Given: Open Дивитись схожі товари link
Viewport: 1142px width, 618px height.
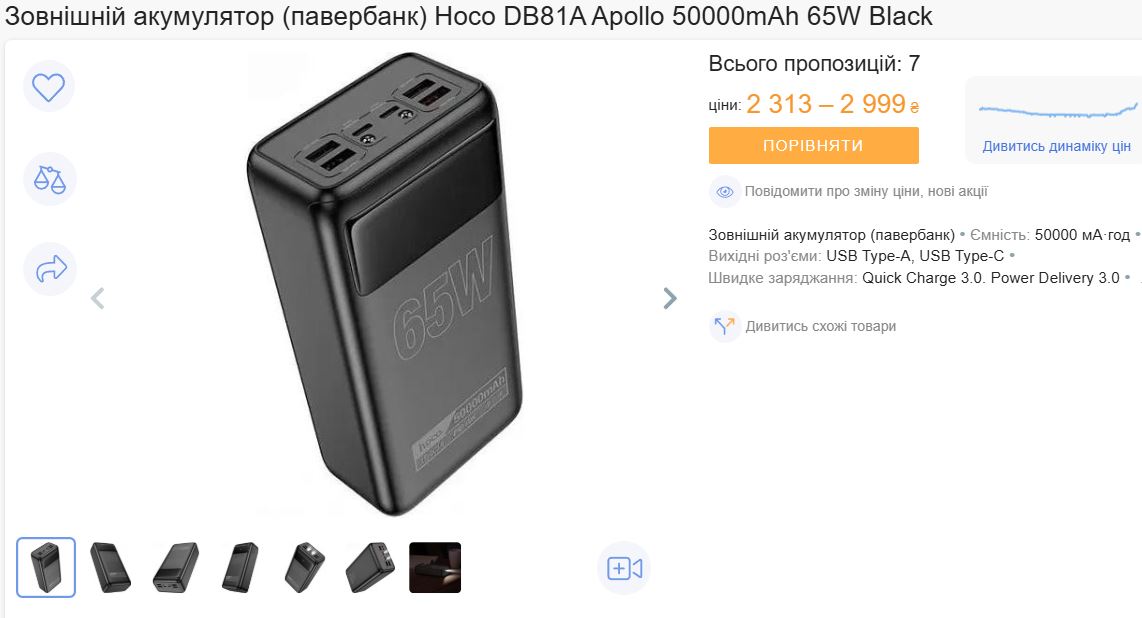Looking at the screenshot, I should coord(821,326).
